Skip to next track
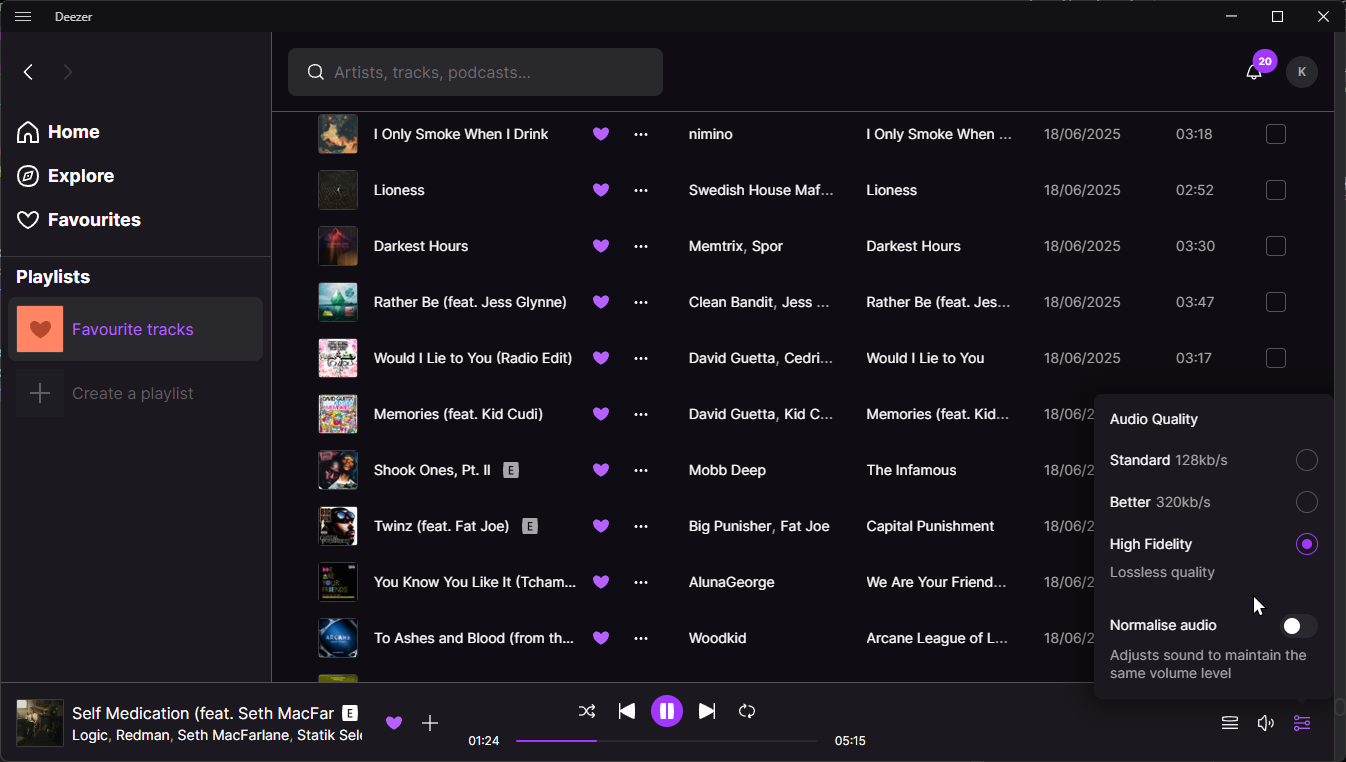 (707, 711)
